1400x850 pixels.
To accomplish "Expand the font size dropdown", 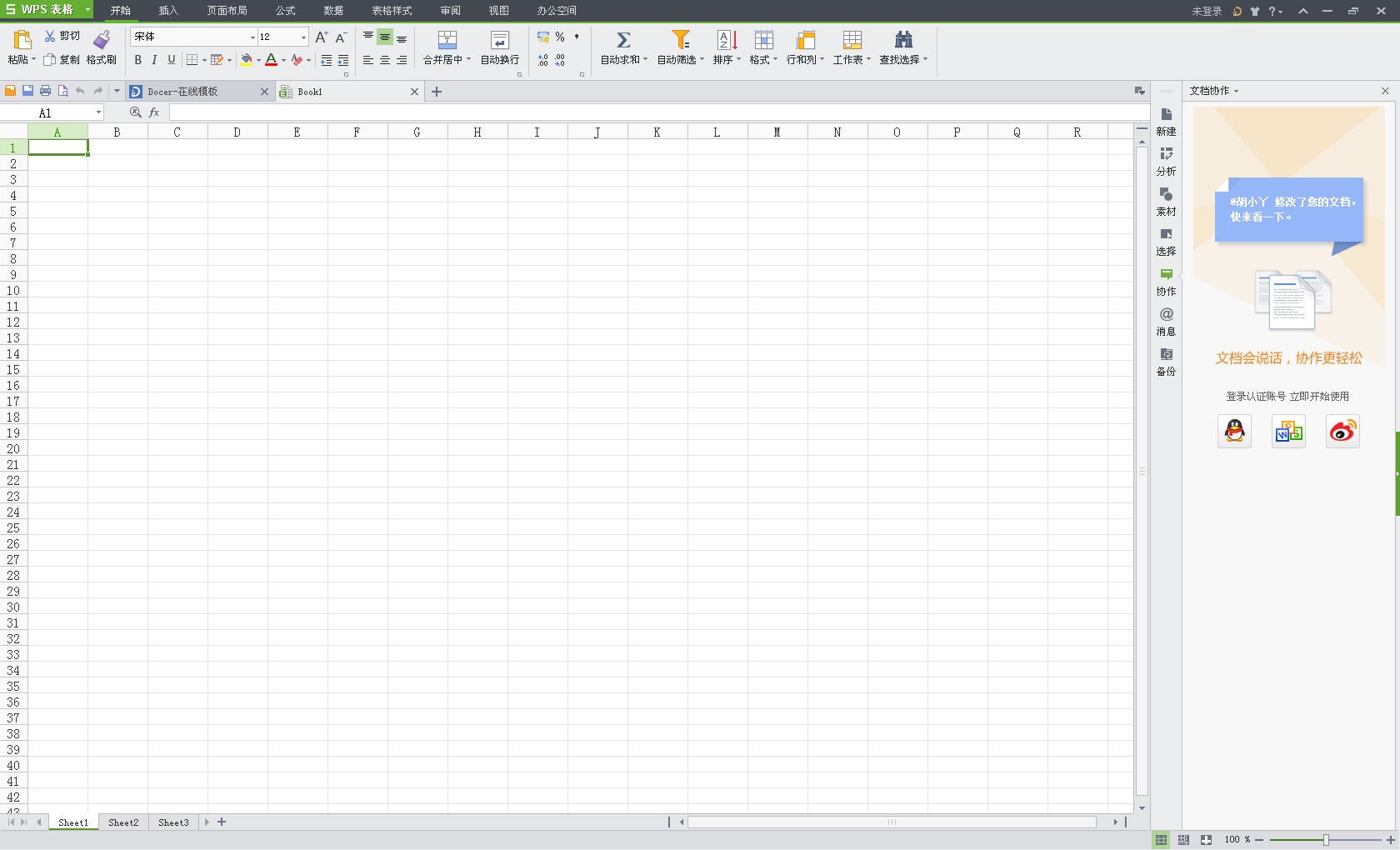I will pos(303,37).
